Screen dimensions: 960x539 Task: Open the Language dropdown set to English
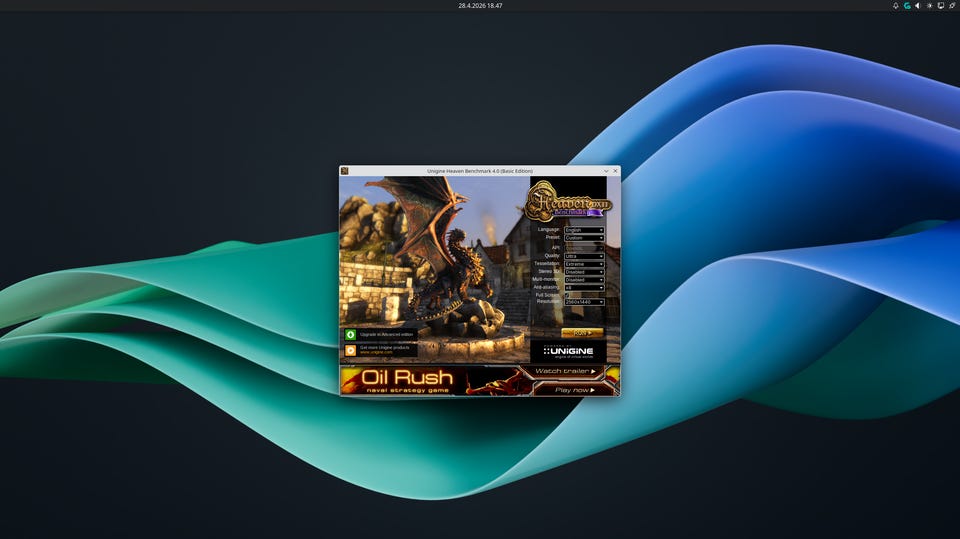point(584,230)
